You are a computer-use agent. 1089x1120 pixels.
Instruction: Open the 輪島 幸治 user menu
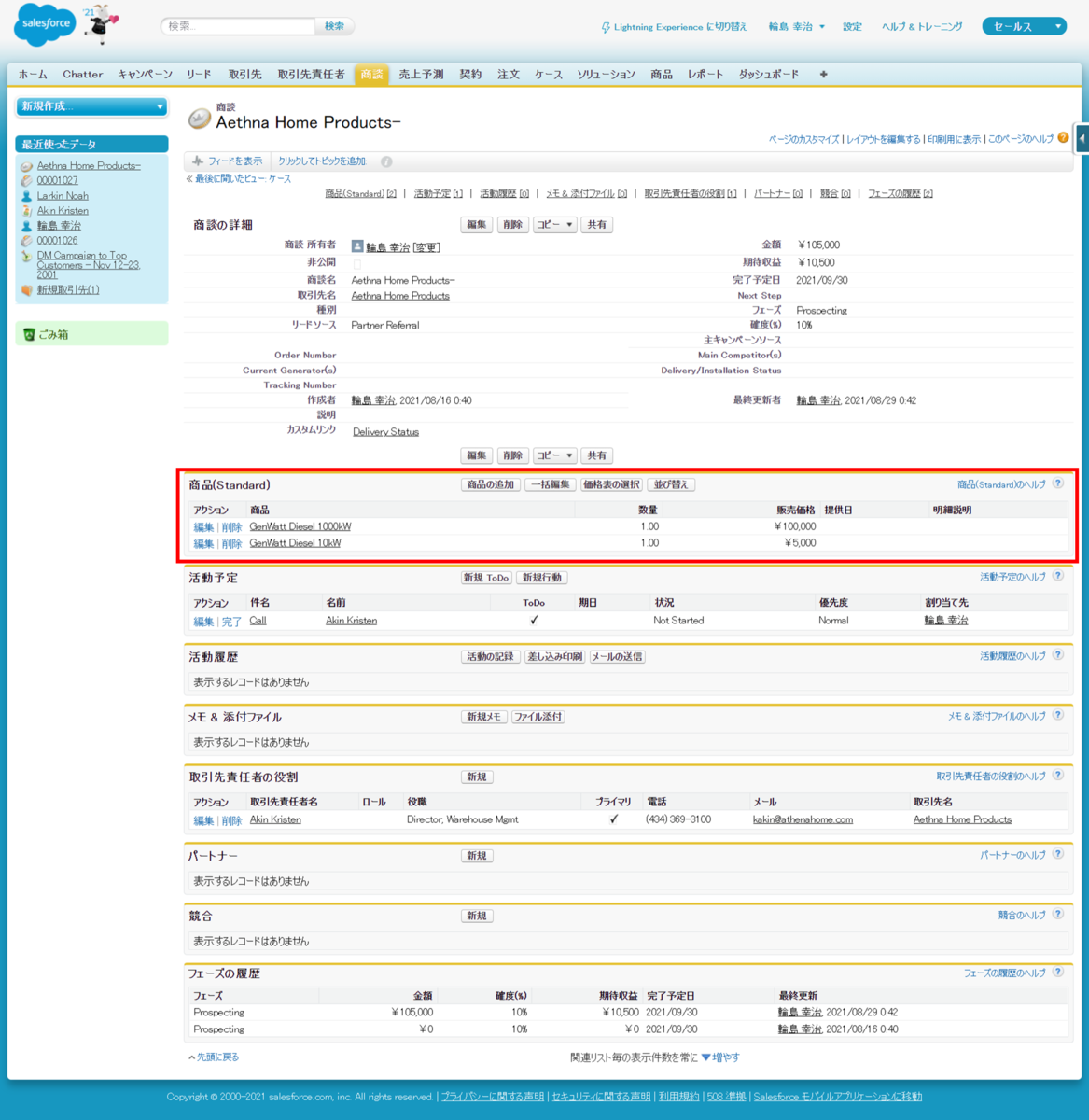click(796, 27)
